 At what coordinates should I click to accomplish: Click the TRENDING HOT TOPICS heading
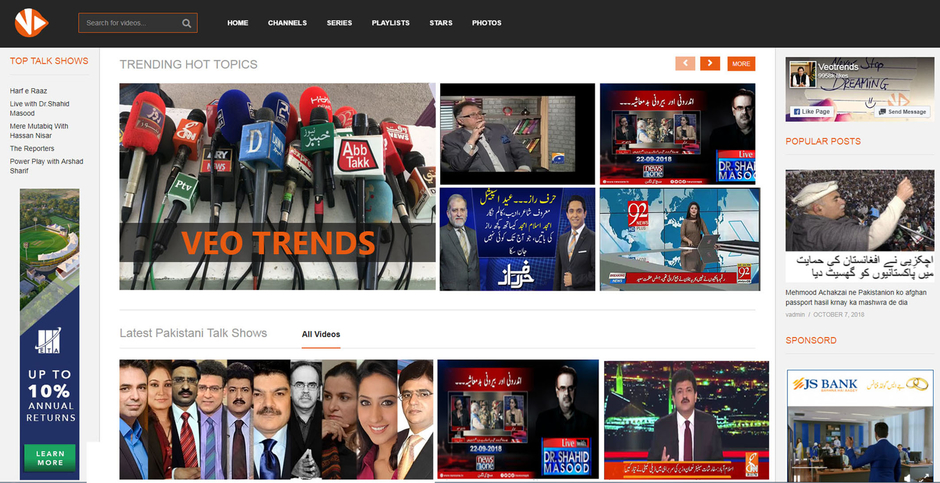click(x=188, y=64)
